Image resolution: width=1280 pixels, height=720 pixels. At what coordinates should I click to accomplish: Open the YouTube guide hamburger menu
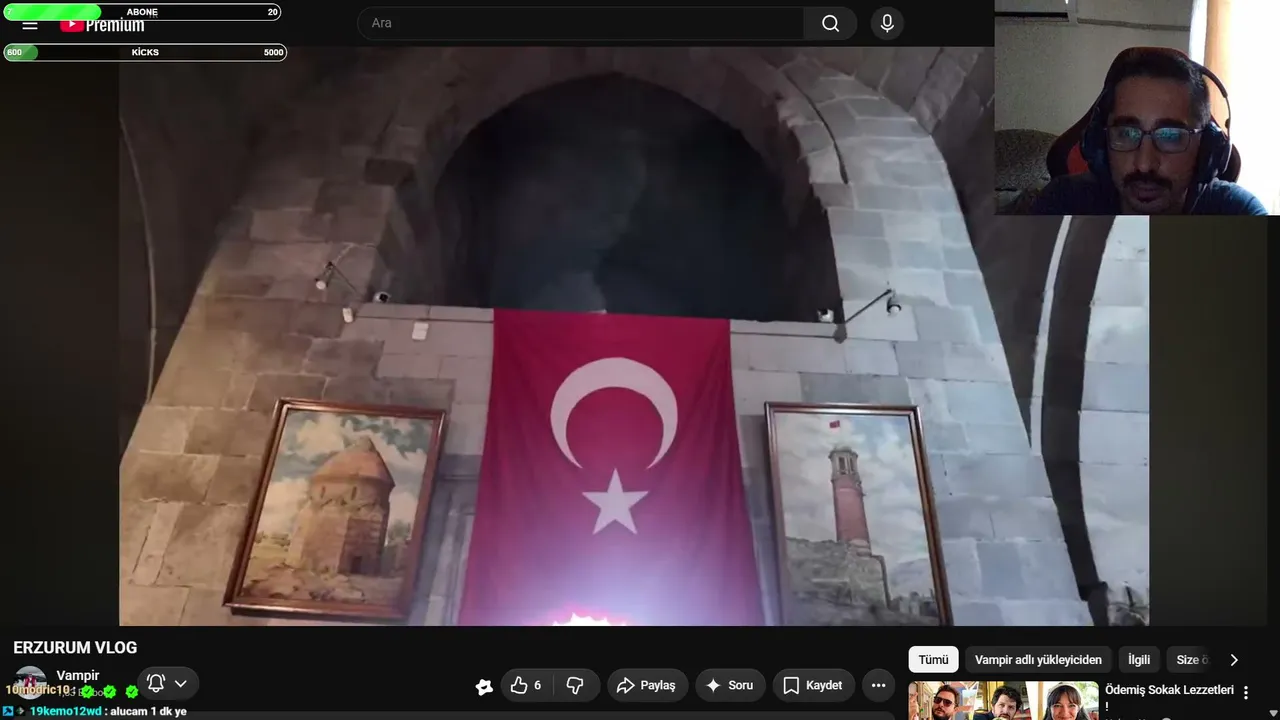[30, 25]
